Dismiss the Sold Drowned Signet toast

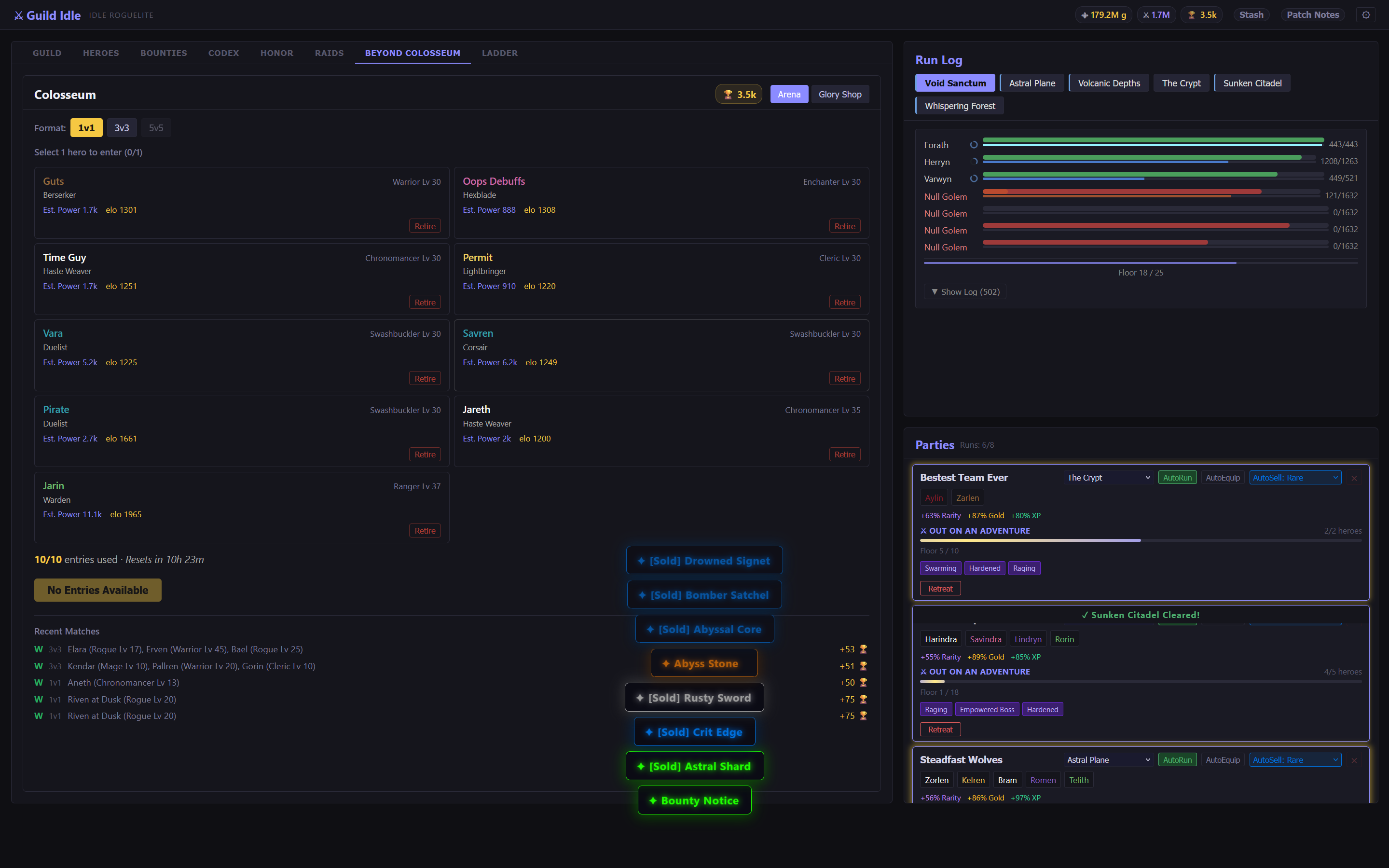click(x=704, y=560)
